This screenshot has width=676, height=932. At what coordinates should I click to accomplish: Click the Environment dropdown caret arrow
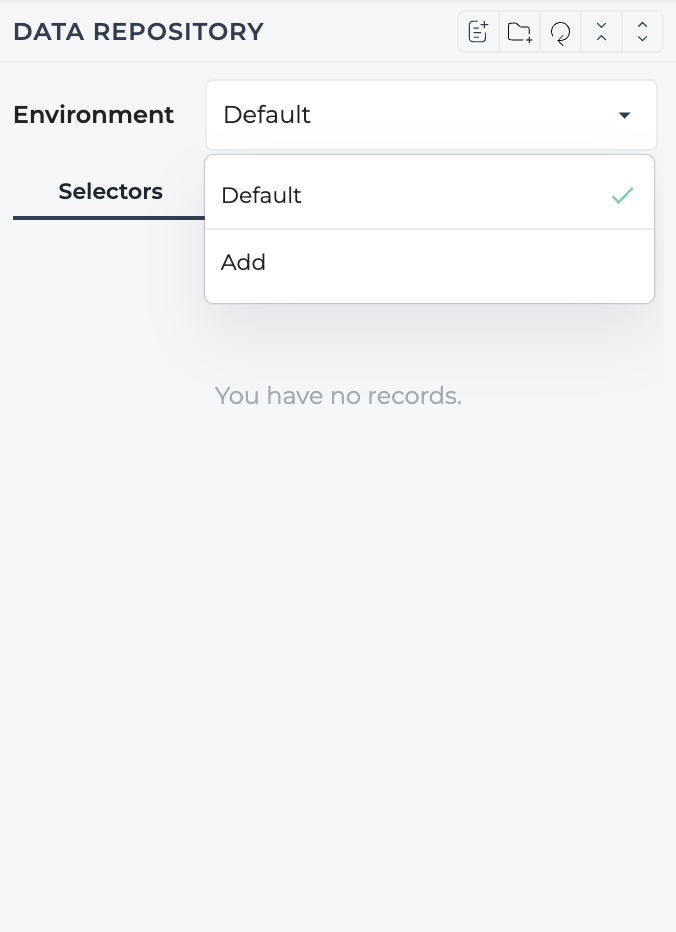pos(624,115)
